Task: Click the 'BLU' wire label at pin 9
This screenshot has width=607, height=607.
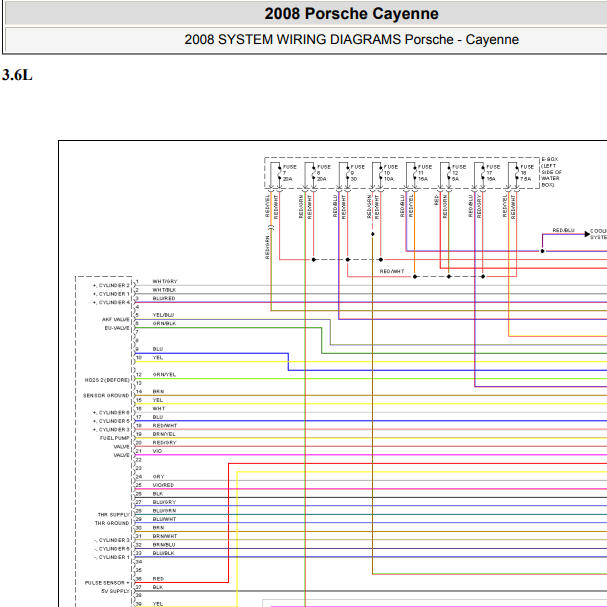Action: point(158,349)
